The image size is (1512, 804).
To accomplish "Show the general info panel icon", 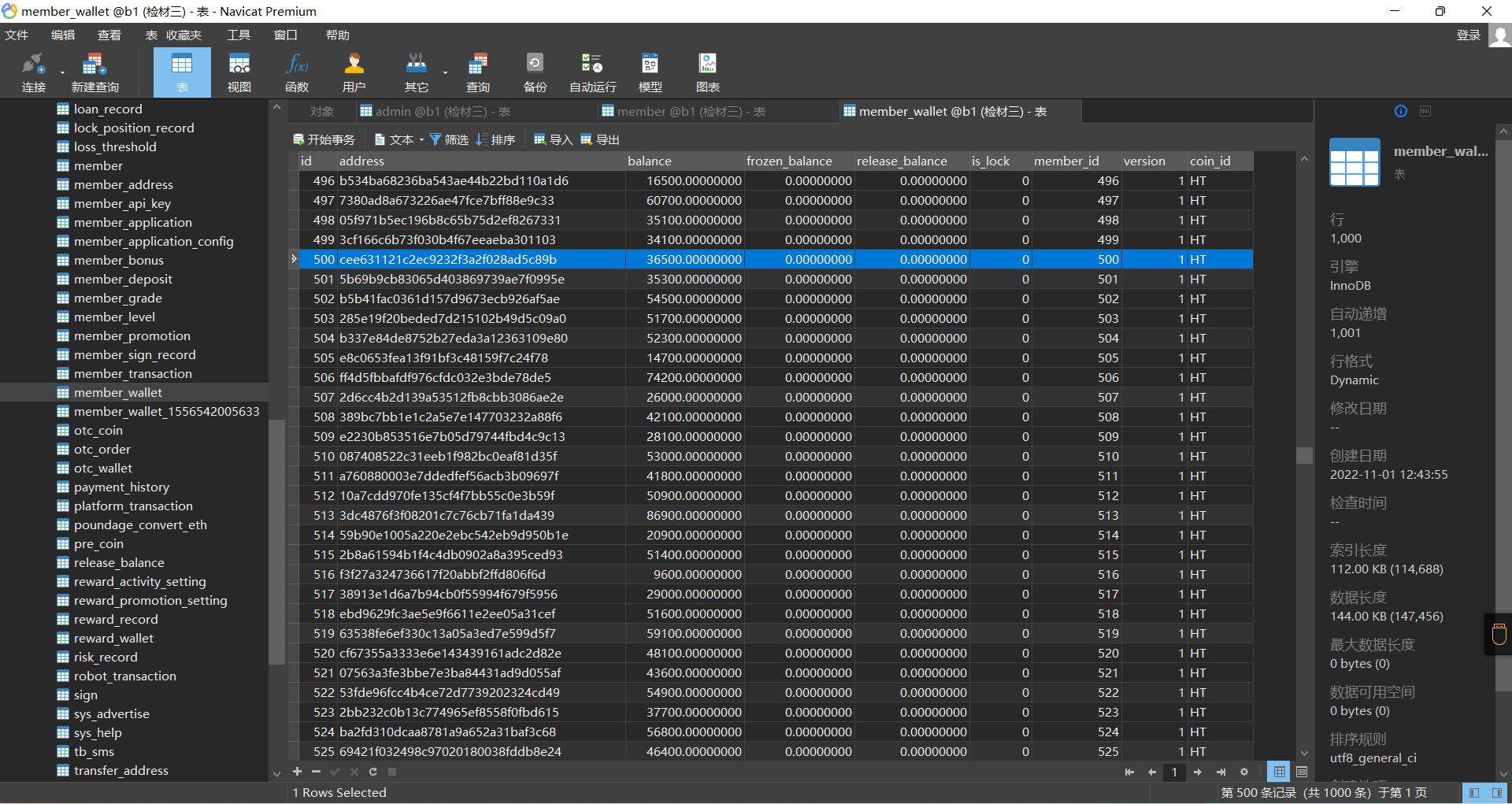I will coord(1401,111).
